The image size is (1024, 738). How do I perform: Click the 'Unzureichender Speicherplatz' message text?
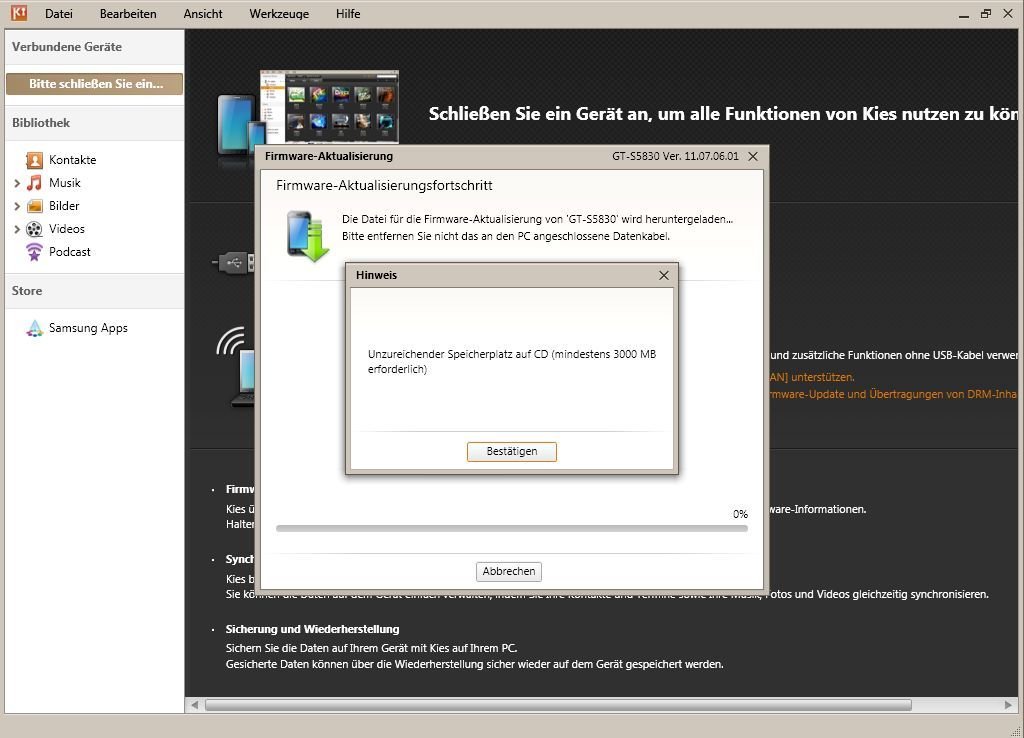(x=512, y=361)
